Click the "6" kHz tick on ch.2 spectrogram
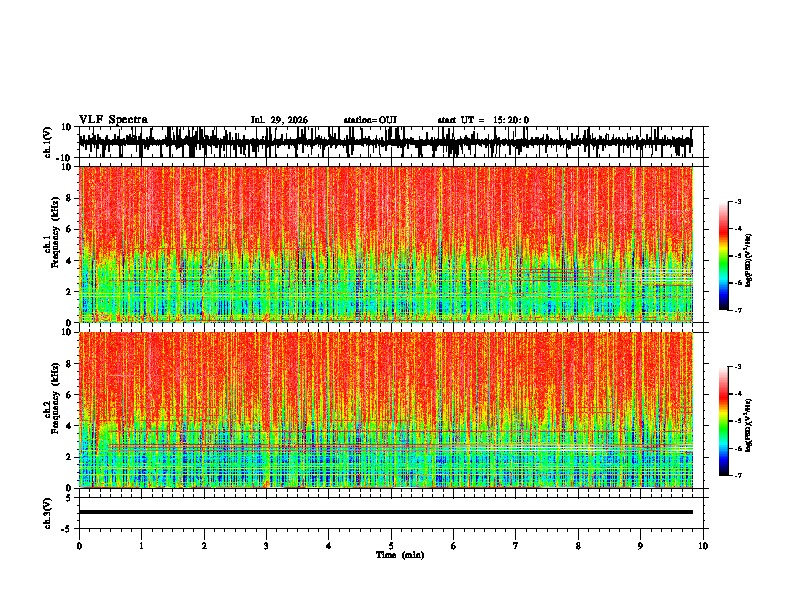 pos(70,394)
